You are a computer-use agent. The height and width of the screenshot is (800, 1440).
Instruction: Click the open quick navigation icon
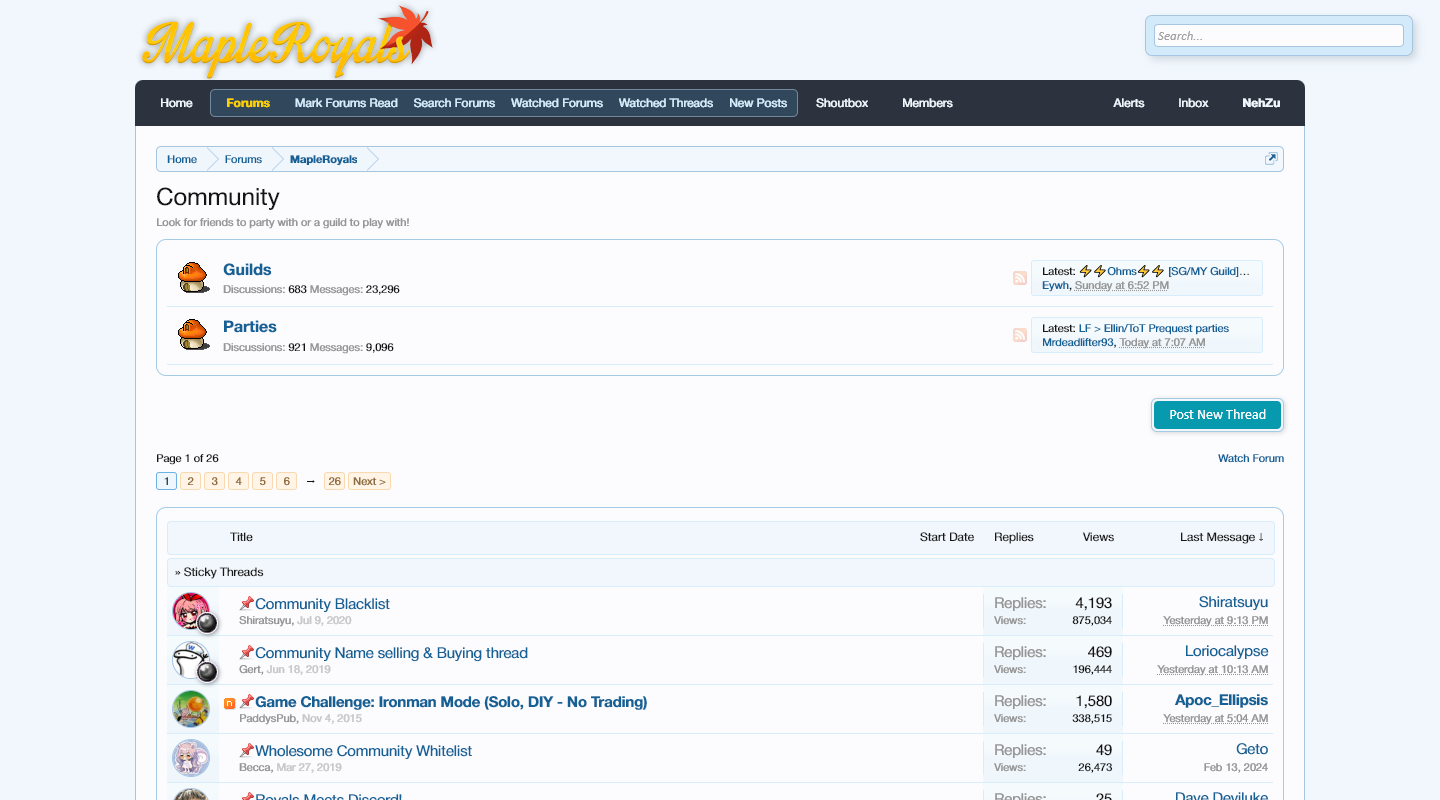pyautogui.click(x=1271, y=159)
